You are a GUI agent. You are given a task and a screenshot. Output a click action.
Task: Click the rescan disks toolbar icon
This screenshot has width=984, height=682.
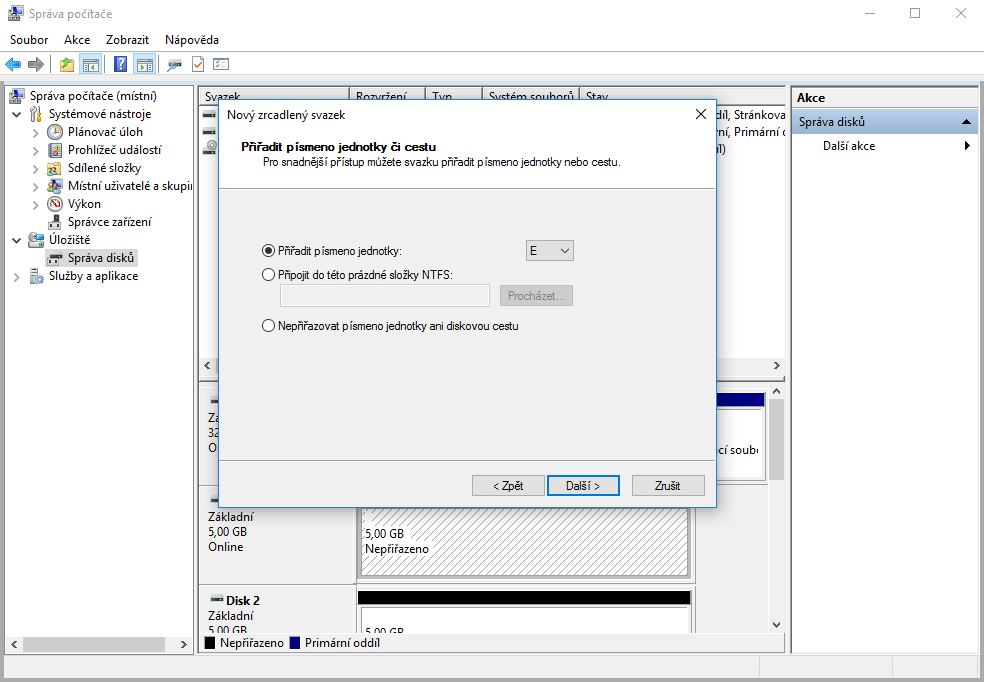coord(174,65)
